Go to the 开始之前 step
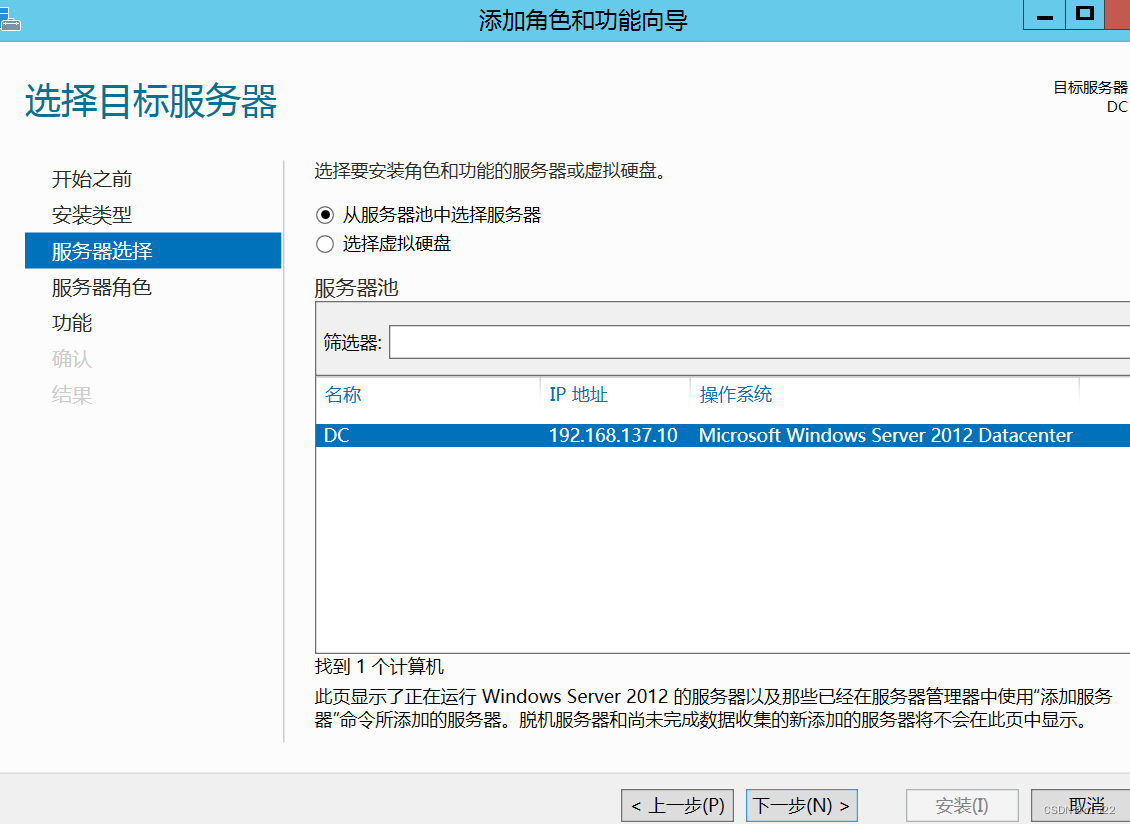Viewport: 1130px width, 824px height. (92, 179)
